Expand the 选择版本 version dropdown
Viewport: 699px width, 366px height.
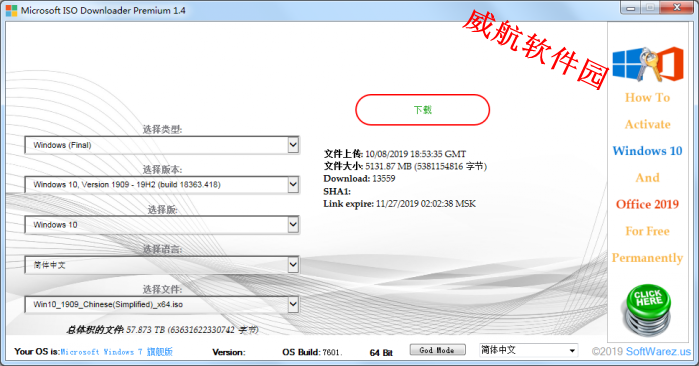(162, 185)
